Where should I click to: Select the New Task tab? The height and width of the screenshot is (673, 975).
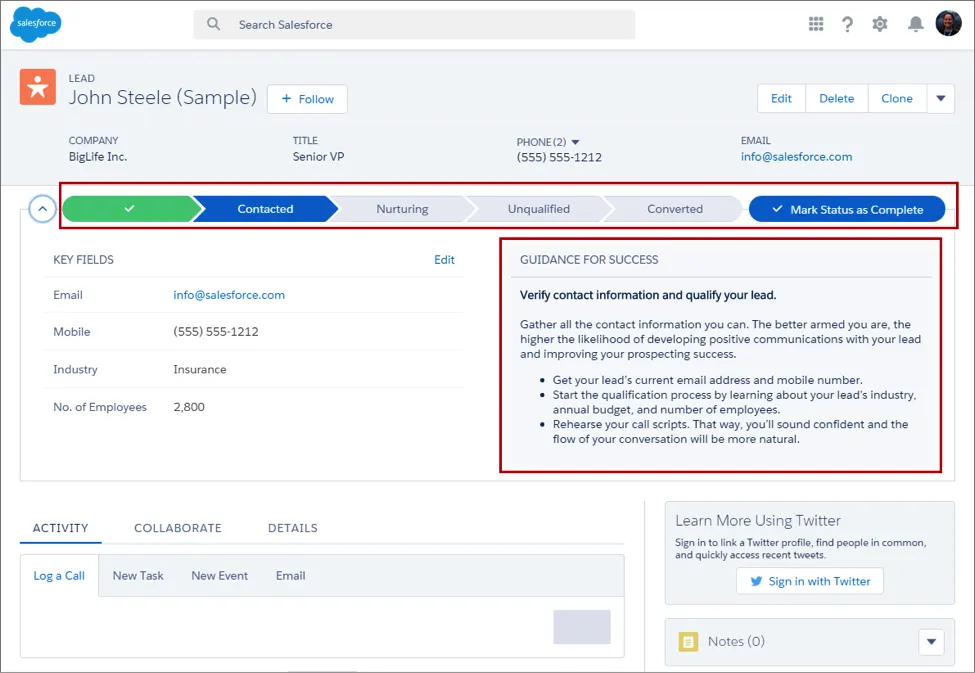138,576
